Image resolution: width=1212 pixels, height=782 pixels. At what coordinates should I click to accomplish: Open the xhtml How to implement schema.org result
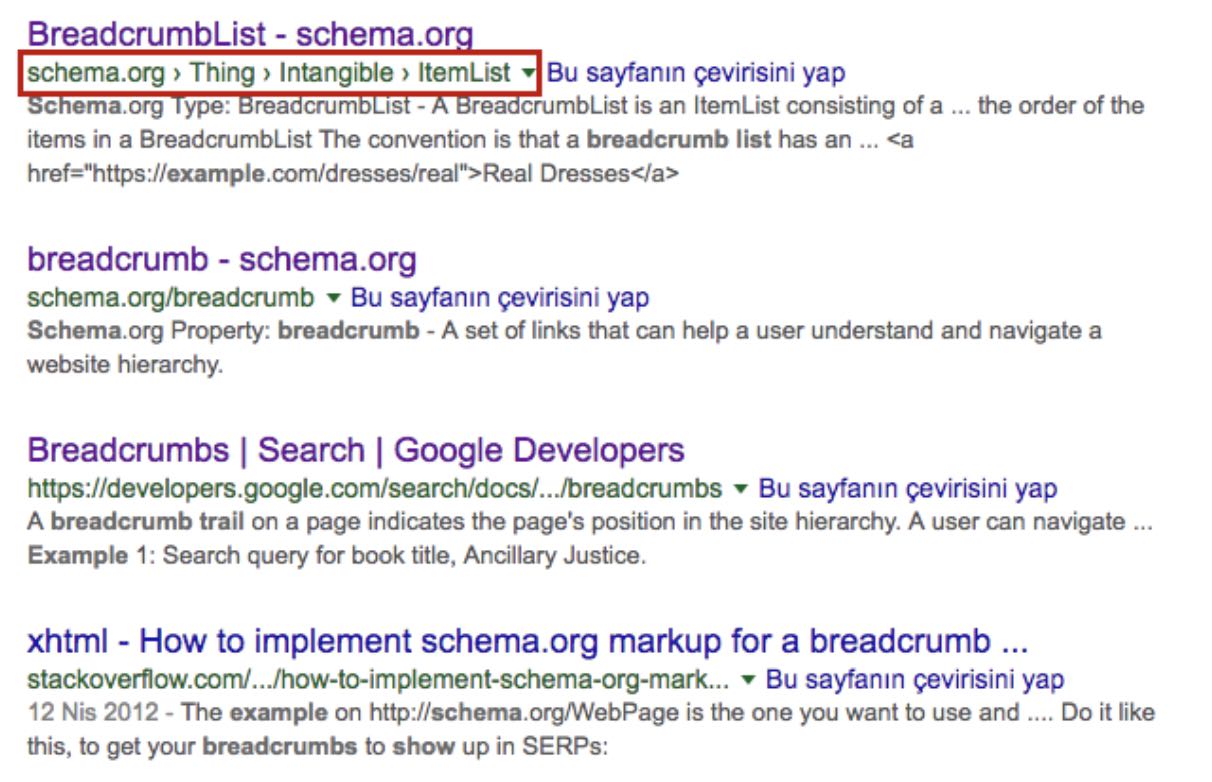point(527,641)
